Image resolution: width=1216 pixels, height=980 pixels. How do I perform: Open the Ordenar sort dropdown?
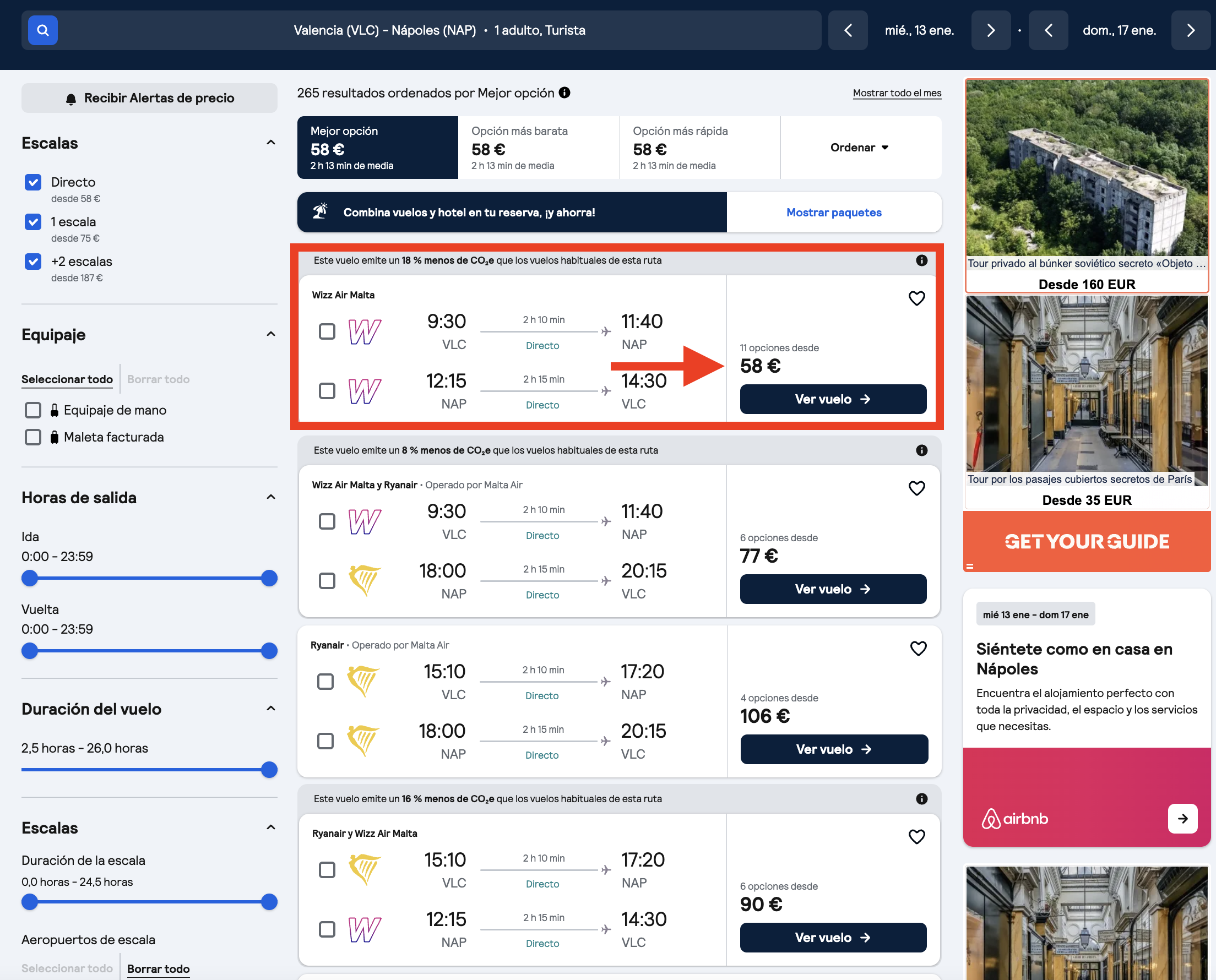[x=860, y=148]
